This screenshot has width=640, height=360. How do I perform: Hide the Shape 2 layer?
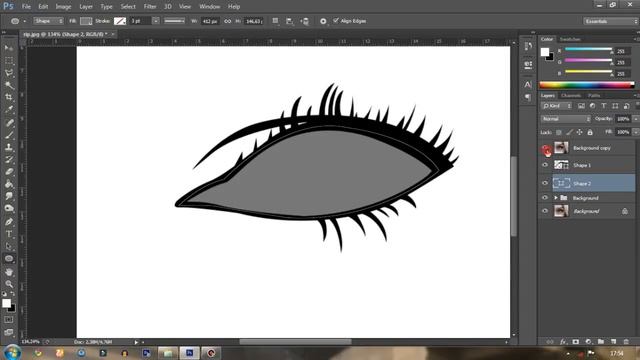[x=545, y=183]
